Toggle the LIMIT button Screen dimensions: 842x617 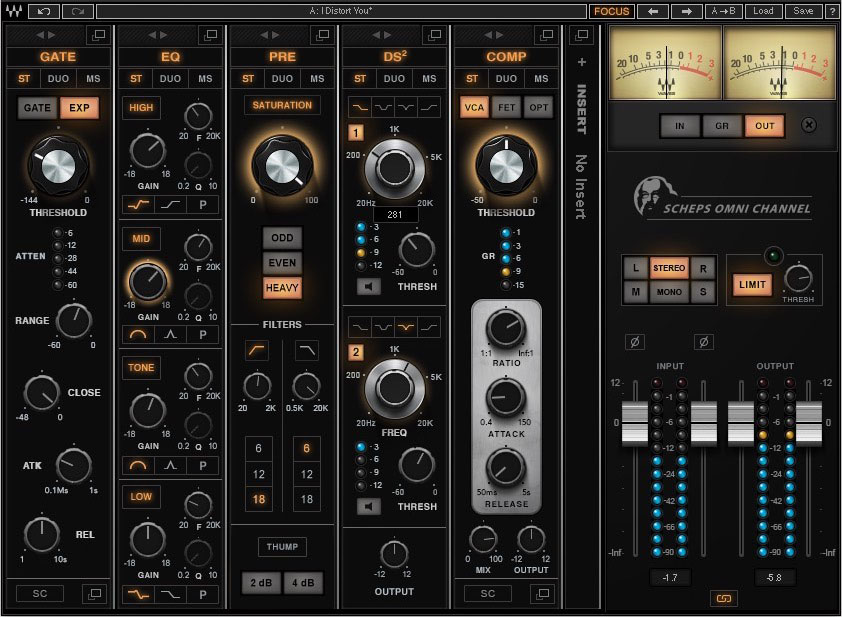[x=752, y=285]
